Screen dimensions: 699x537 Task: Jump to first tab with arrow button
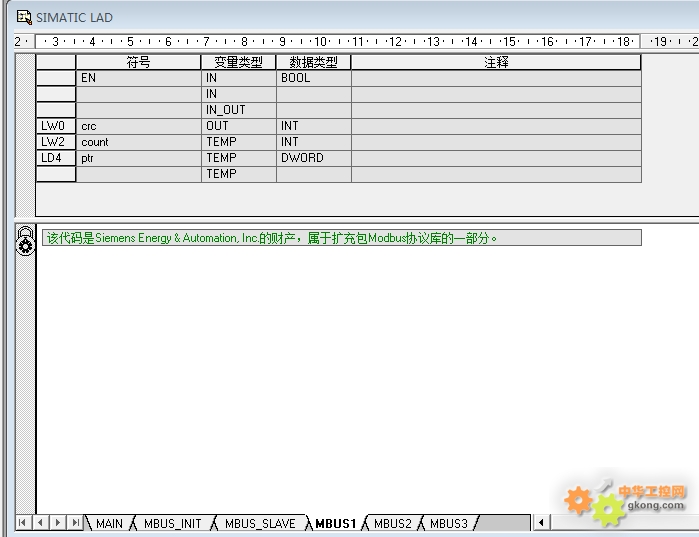coord(22,522)
